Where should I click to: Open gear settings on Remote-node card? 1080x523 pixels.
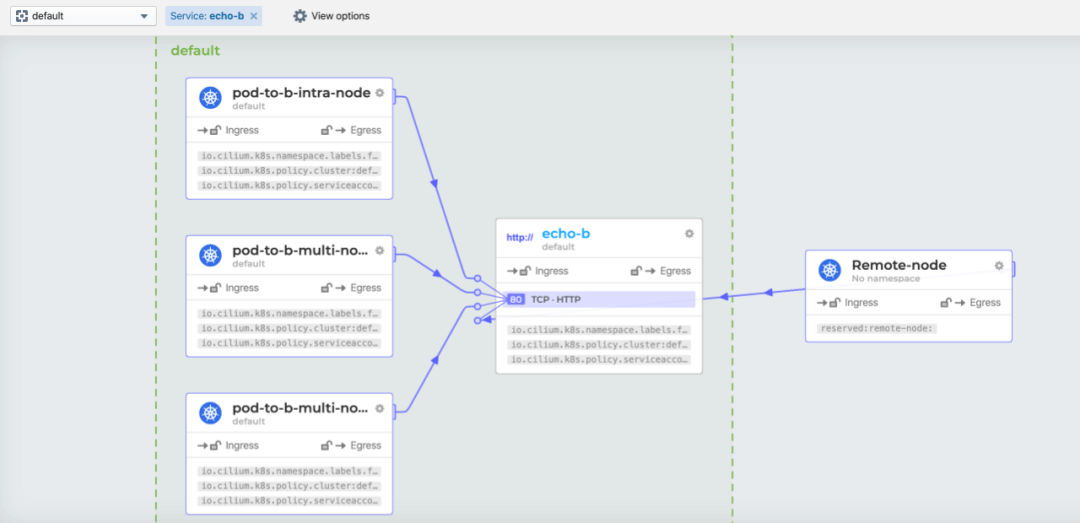coord(999,265)
